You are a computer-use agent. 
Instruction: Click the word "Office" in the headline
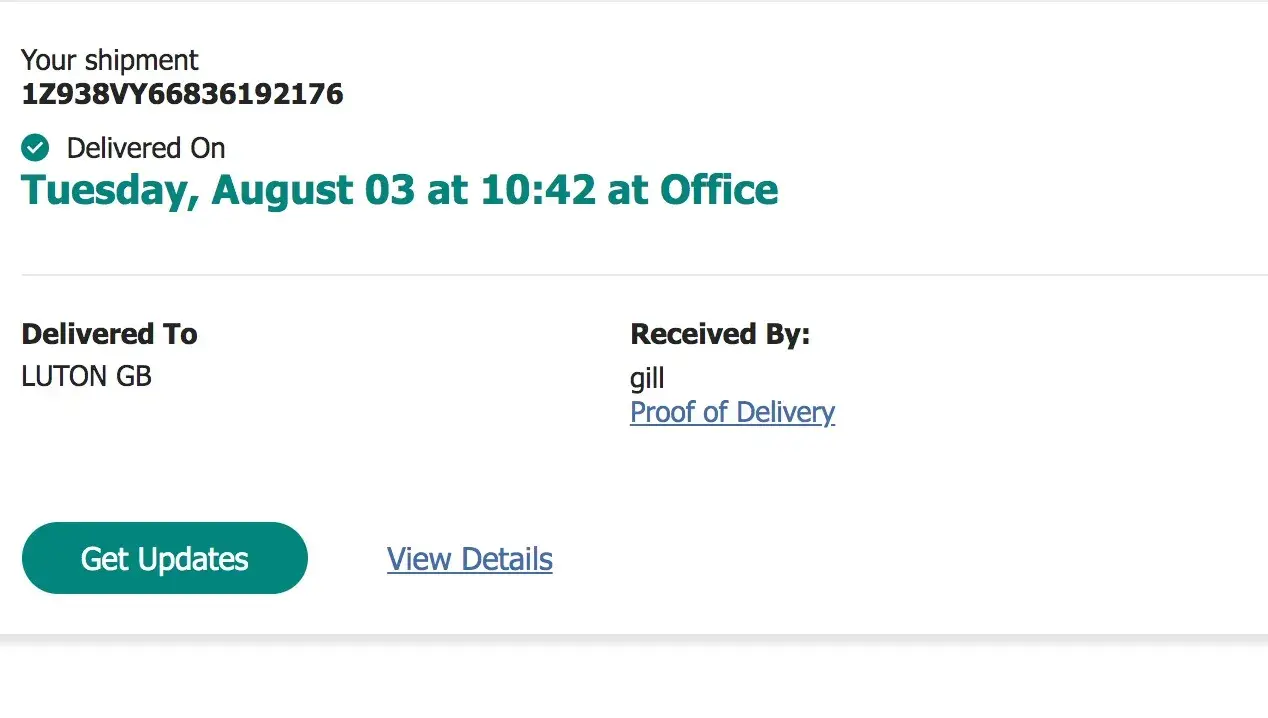(x=718, y=189)
